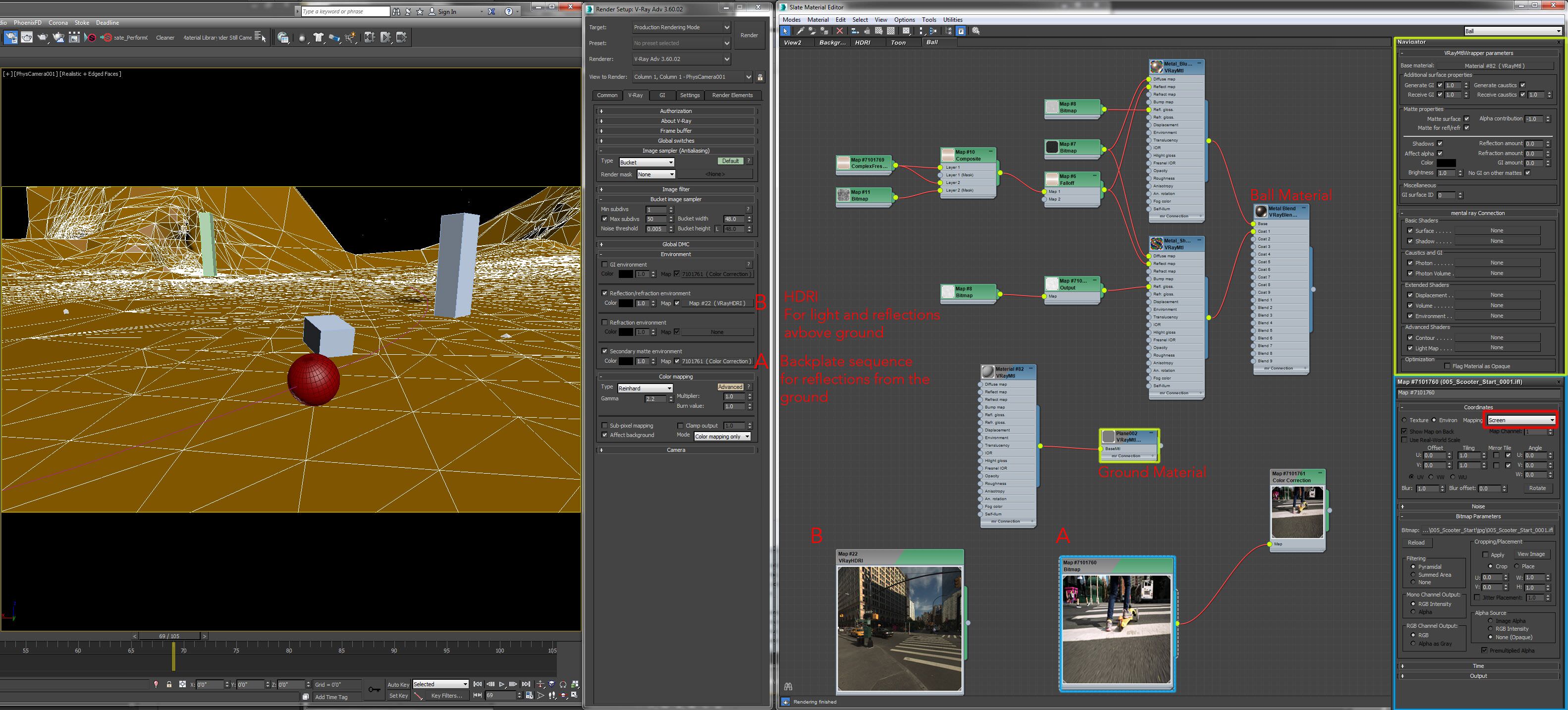Click Move Children icon in Slate toolbar
The image size is (1568, 710).
[855, 30]
